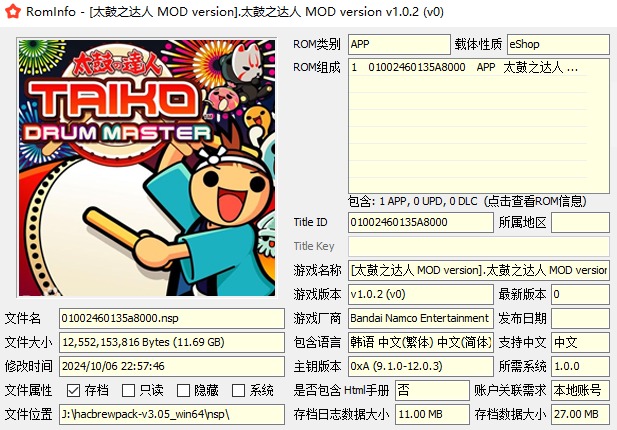Click the 文件名 field 01002460135a8000.nsp
This screenshot has width=617, height=430.
[x=172, y=318]
